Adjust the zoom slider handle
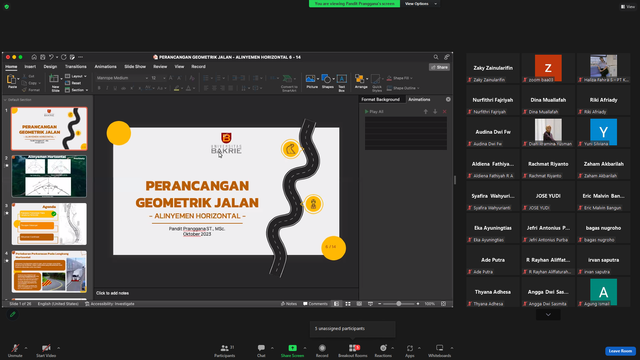The image size is (640, 360). click(399, 304)
